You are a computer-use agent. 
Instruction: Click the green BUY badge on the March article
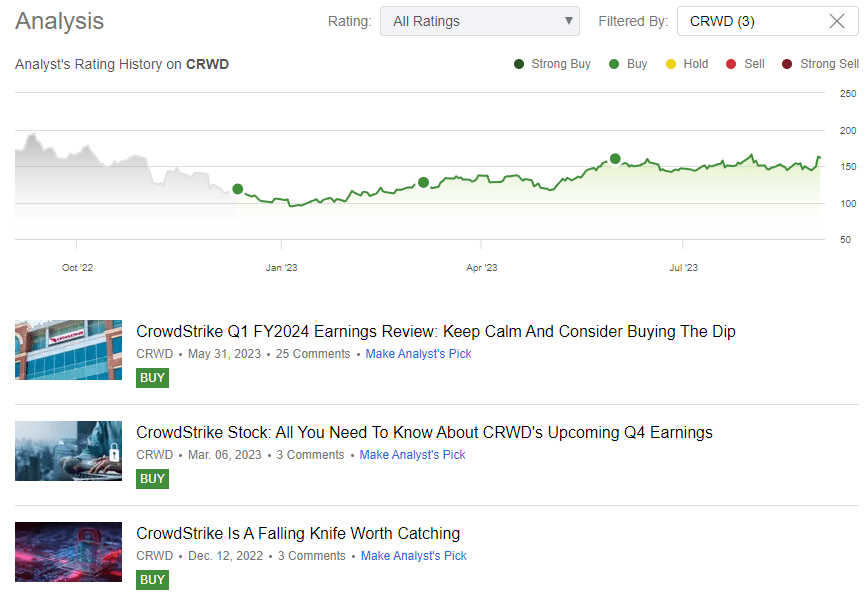point(152,479)
